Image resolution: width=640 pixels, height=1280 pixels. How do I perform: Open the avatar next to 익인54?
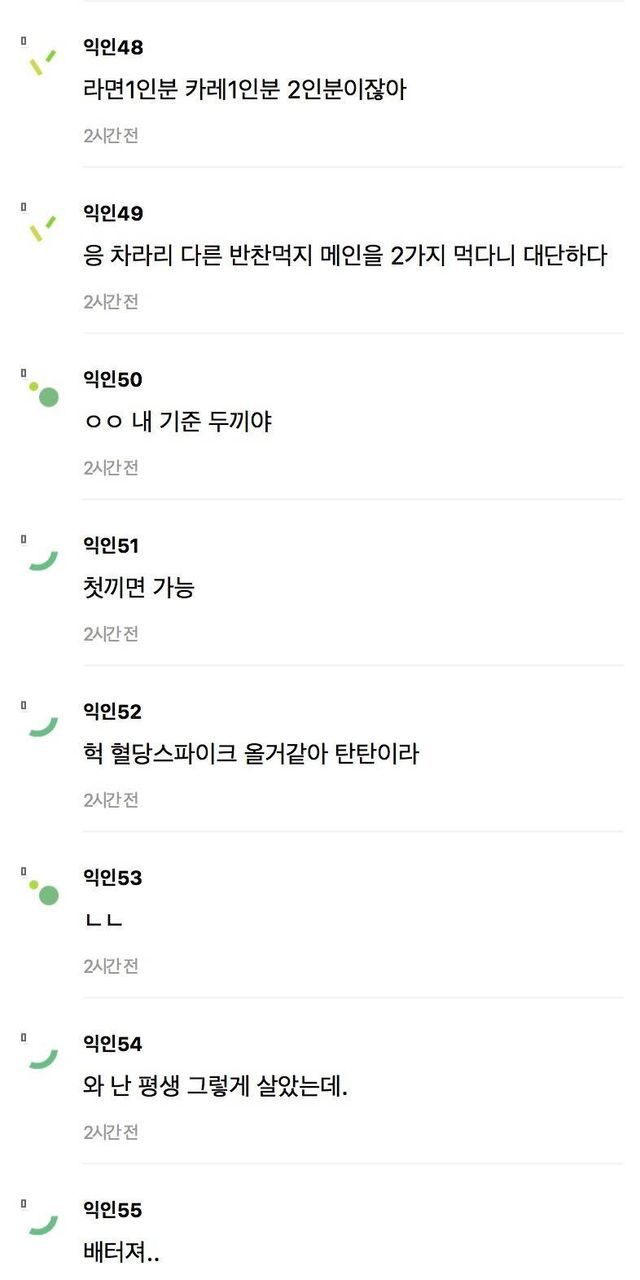pyautogui.click(x=43, y=1057)
